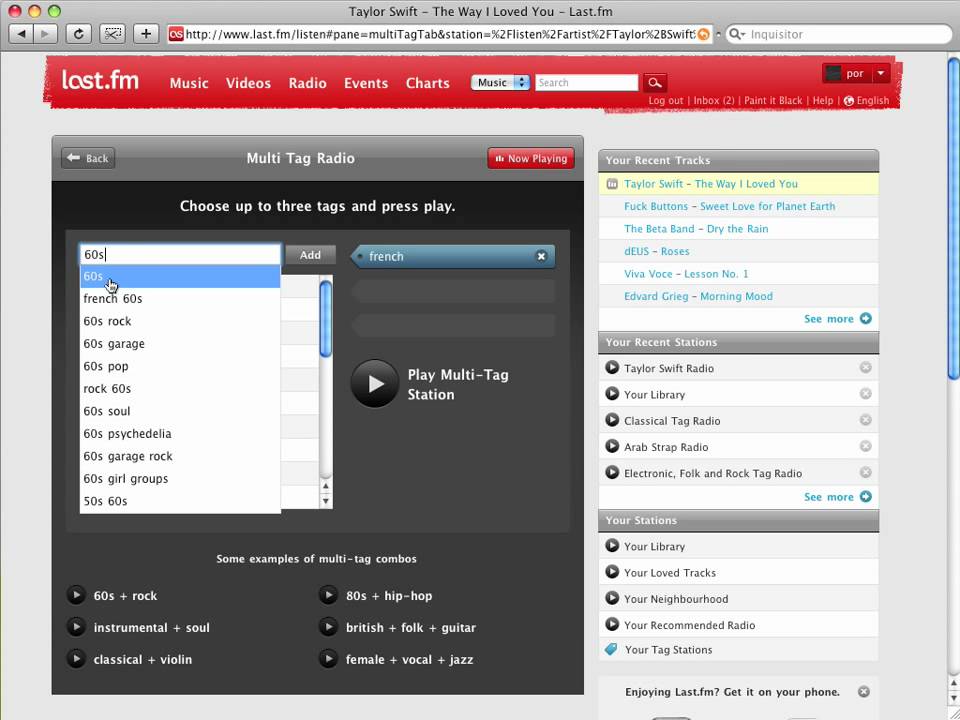Open Inbox (2) link
Screen dimensions: 960x720
click(x=713, y=100)
